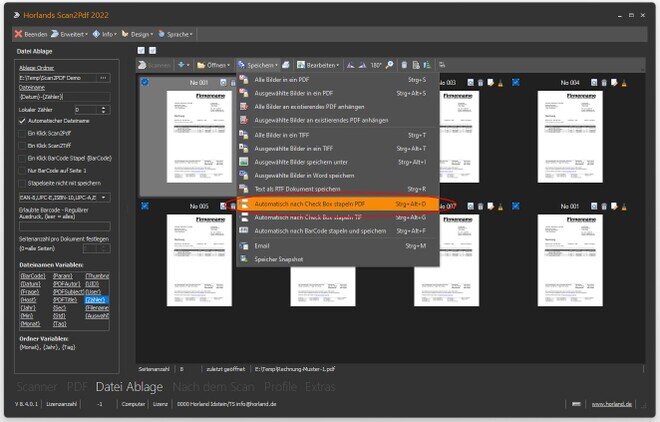Screen dimensions: 660x422
Task: Click inside the Dateiname pattern field
Action: (64, 97)
